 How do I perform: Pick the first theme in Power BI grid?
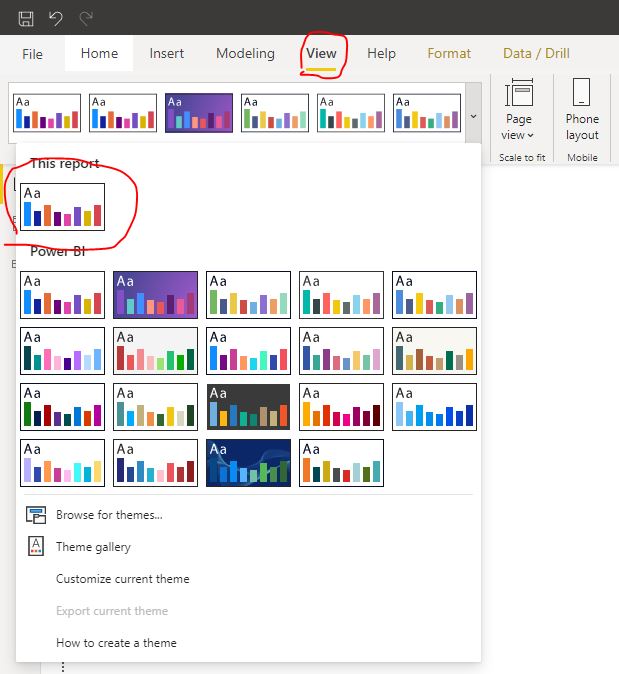pos(62,295)
